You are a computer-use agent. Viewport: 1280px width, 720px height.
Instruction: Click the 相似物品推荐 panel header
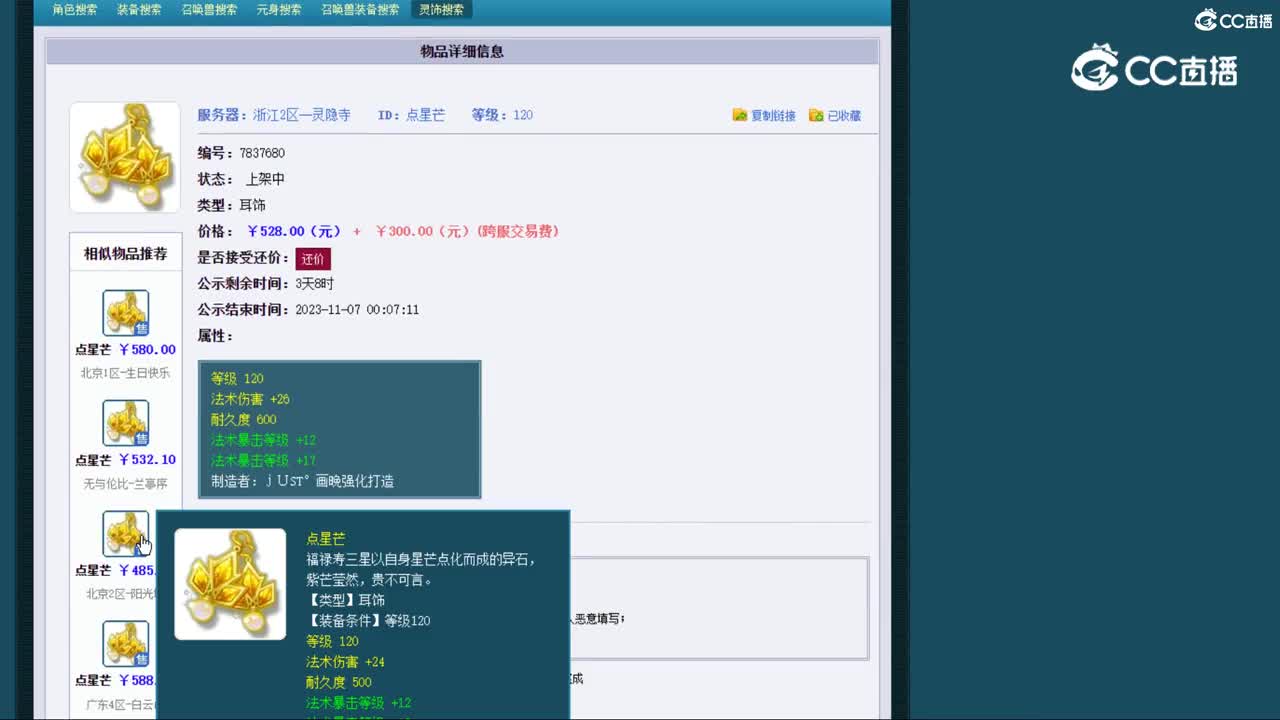click(124, 251)
